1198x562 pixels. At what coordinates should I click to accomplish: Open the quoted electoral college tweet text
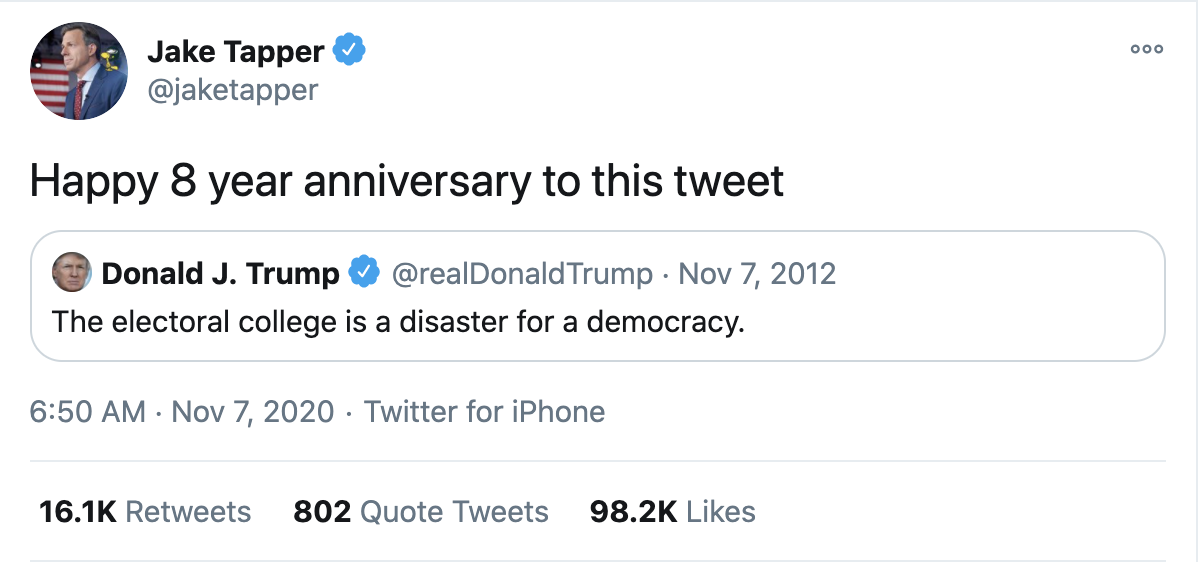398,323
